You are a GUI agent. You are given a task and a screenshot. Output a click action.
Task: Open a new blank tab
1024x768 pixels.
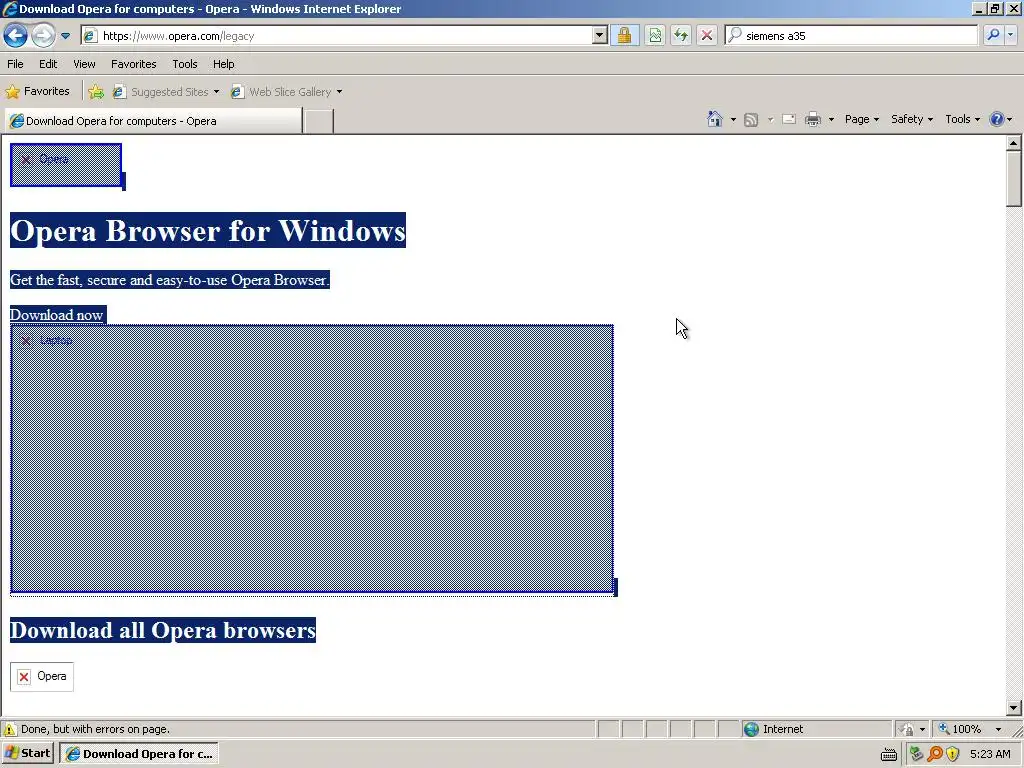tap(319, 121)
